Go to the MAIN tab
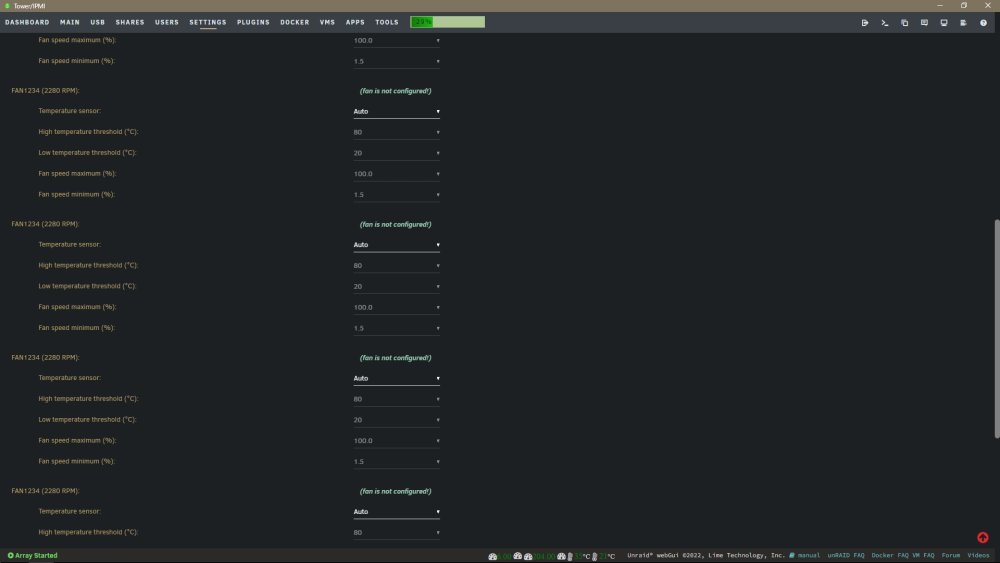 pos(70,22)
